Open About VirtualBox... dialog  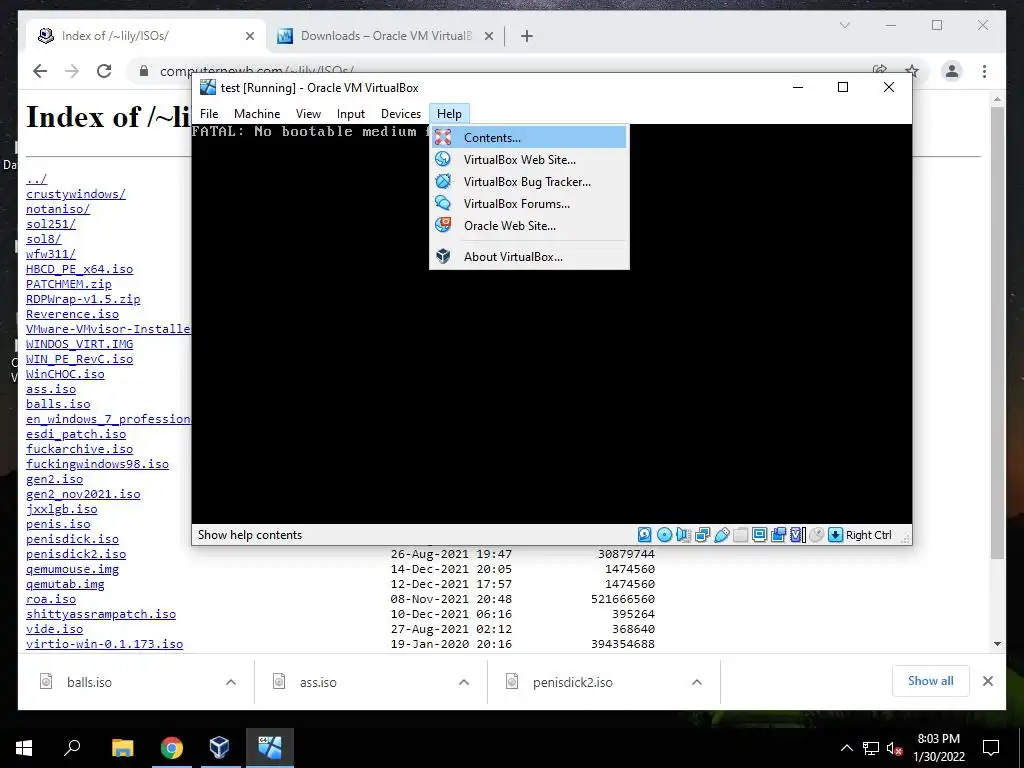coord(529,257)
